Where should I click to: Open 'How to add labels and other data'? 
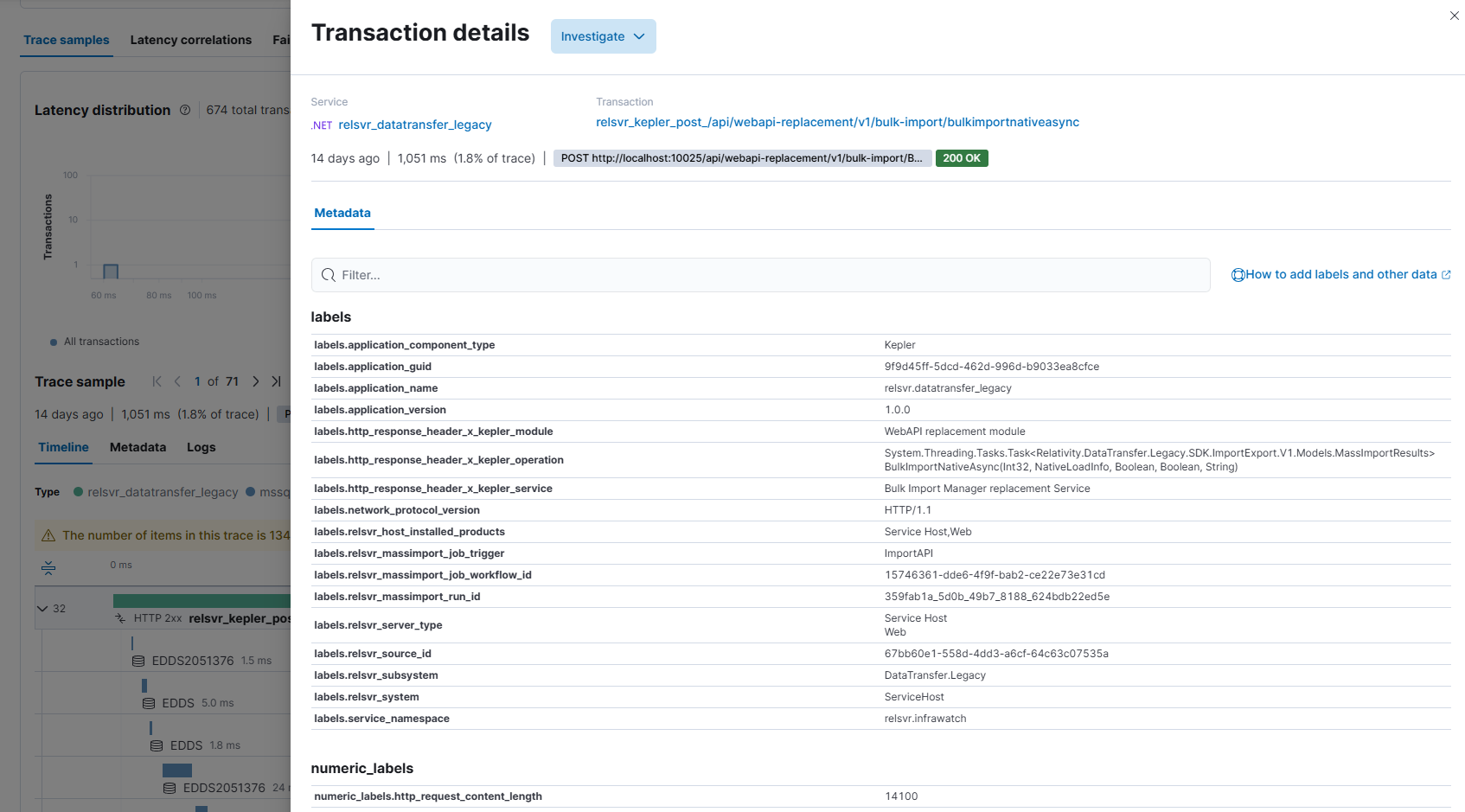pos(1340,274)
